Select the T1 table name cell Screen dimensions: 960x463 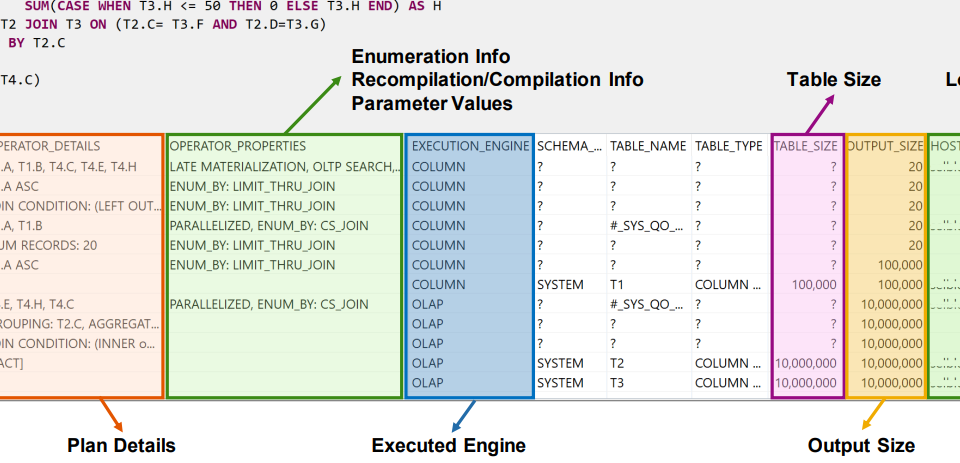pos(617,285)
